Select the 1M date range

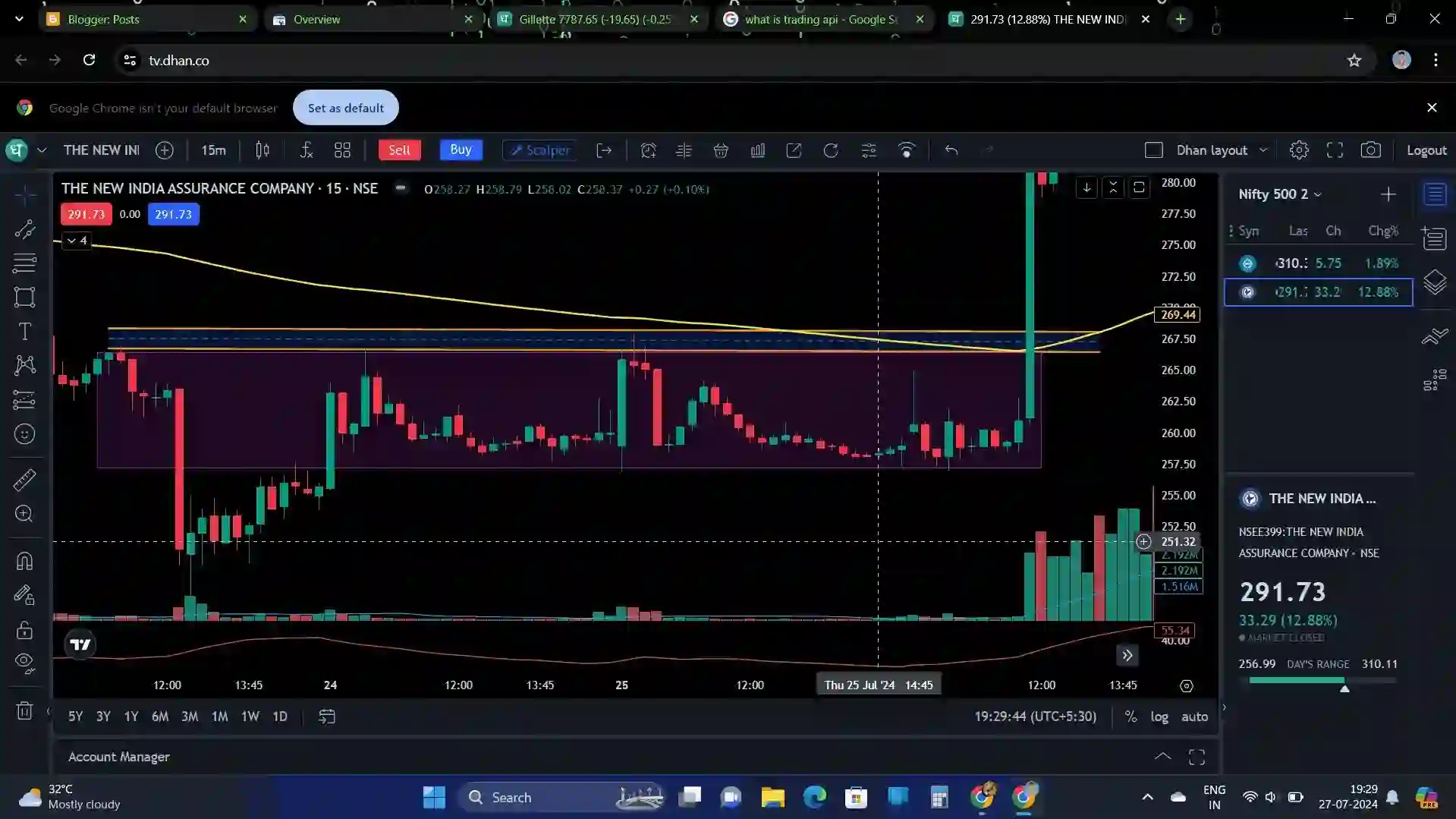(x=220, y=717)
